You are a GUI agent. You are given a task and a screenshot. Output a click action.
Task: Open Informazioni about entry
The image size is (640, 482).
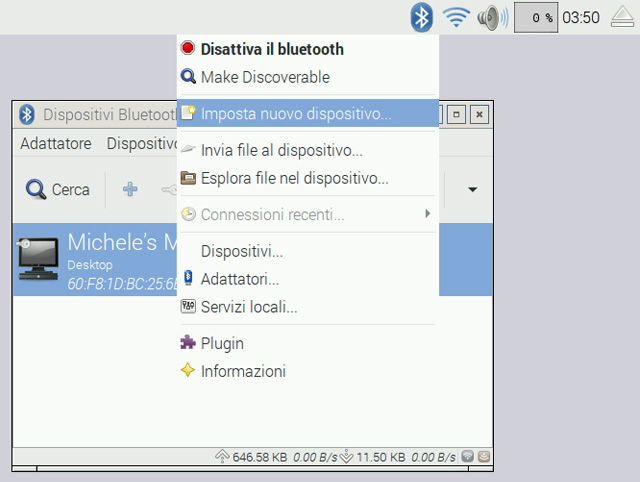click(243, 371)
